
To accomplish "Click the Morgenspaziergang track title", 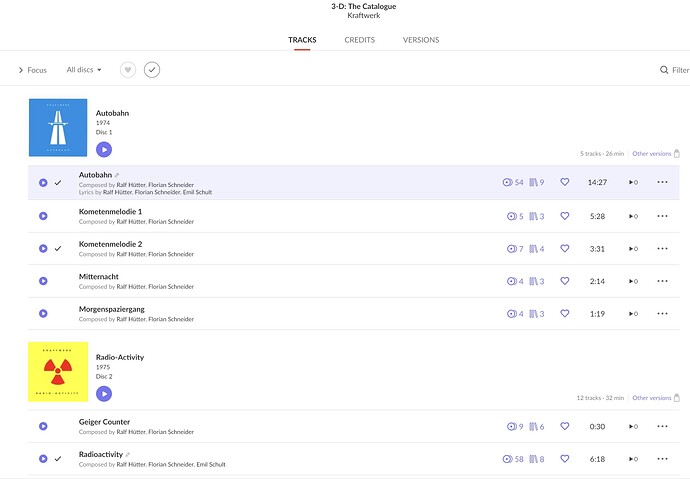I will [x=111, y=309].
